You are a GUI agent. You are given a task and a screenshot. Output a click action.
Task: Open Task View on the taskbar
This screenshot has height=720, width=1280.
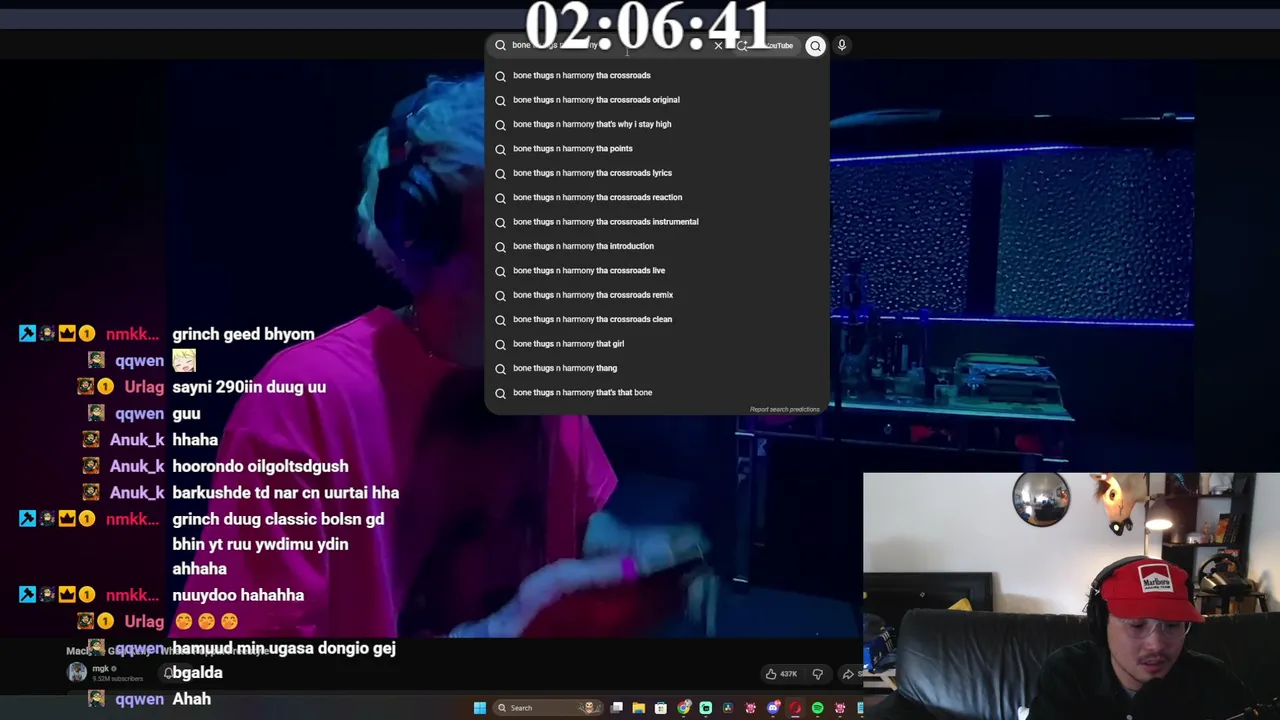point(617,708)
